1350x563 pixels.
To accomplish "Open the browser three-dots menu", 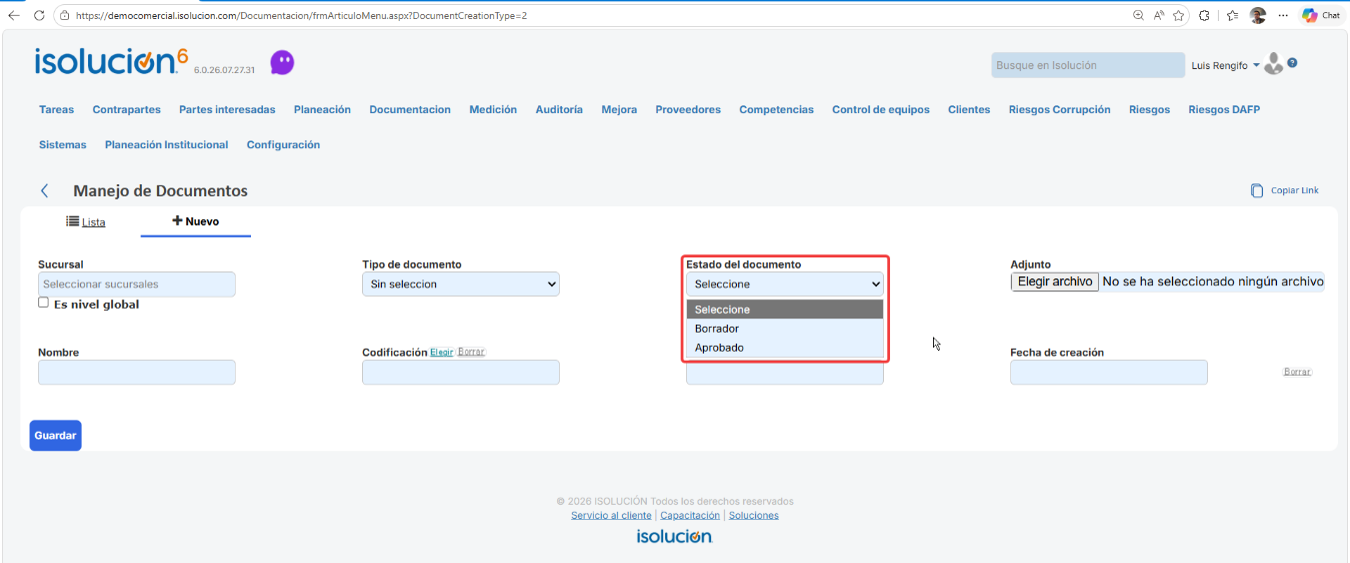I will [x=1283, y=15].
